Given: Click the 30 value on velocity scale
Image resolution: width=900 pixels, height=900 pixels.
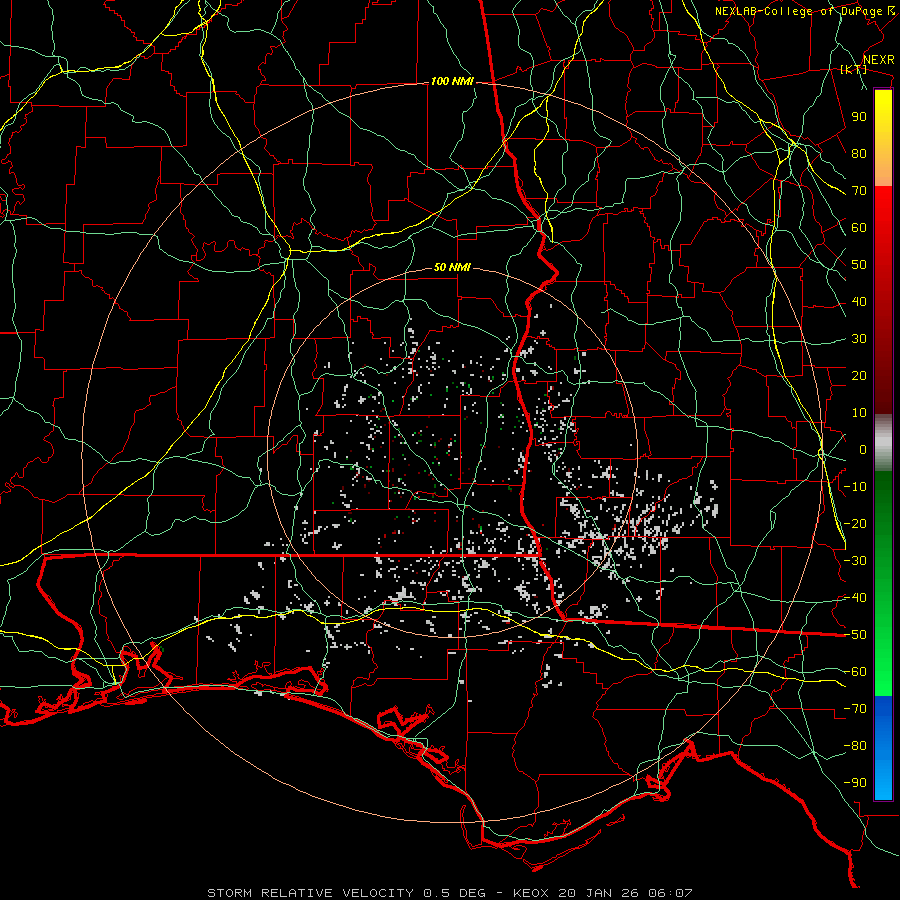Looking at the screenshot, I should (x=859, y=339).
